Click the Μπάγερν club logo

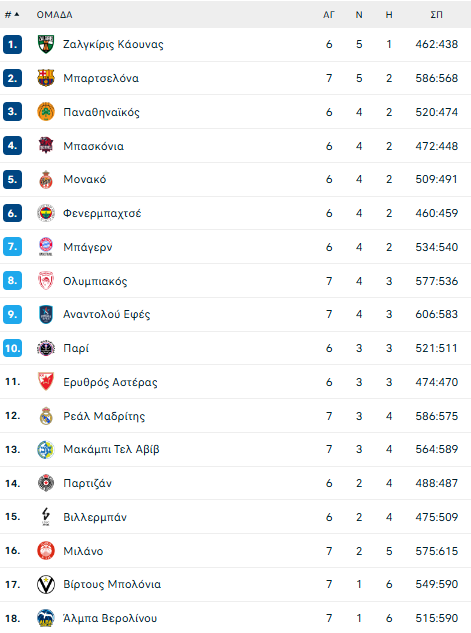click(46, 247)
